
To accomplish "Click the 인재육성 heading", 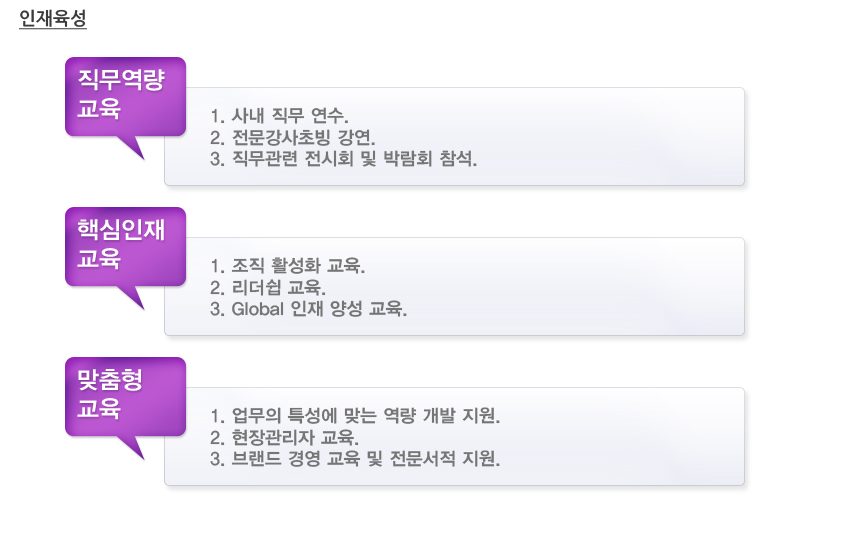I will pyautogui.click(x=53, y=18).
